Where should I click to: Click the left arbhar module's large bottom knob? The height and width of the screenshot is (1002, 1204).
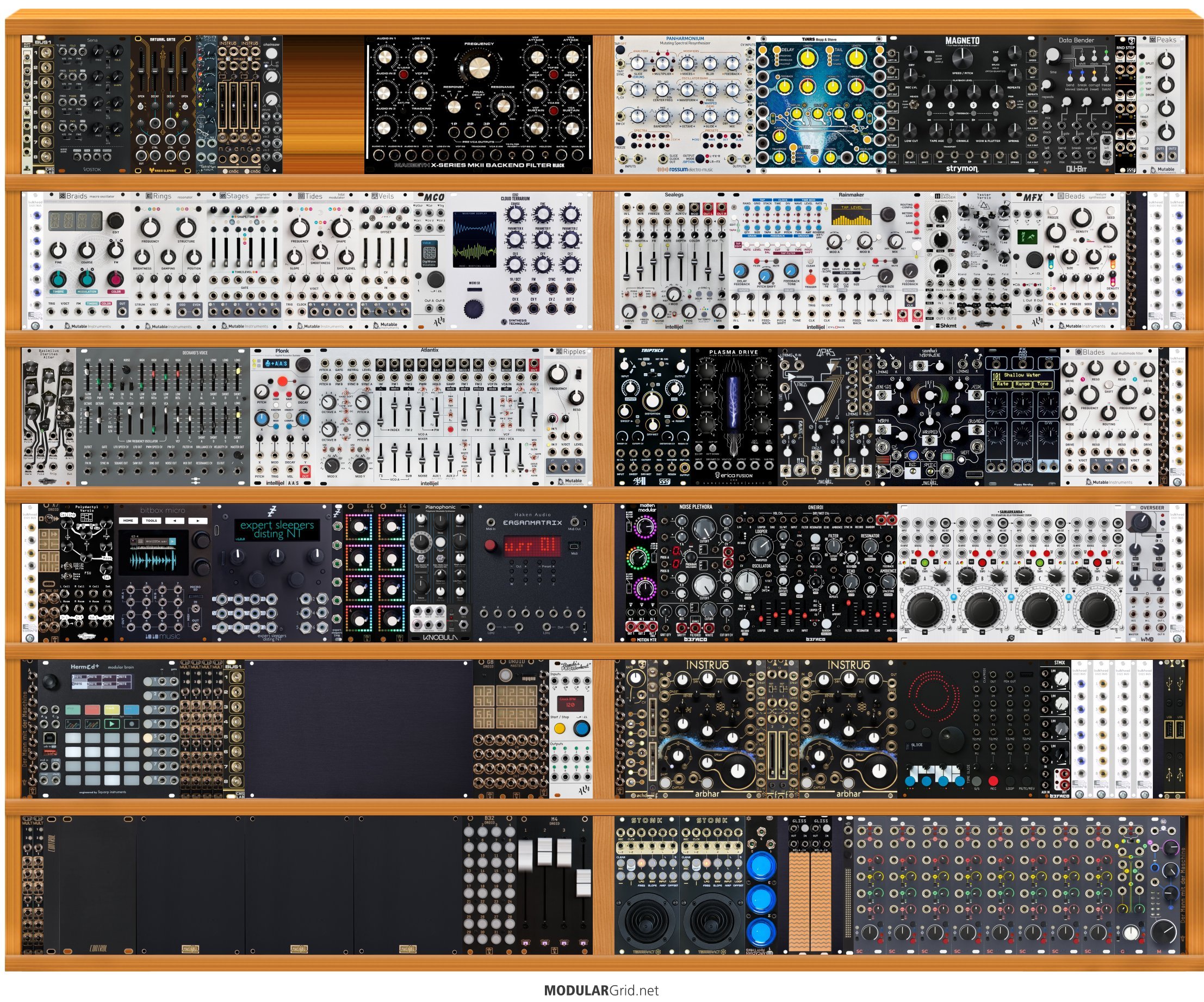point(738,771)
